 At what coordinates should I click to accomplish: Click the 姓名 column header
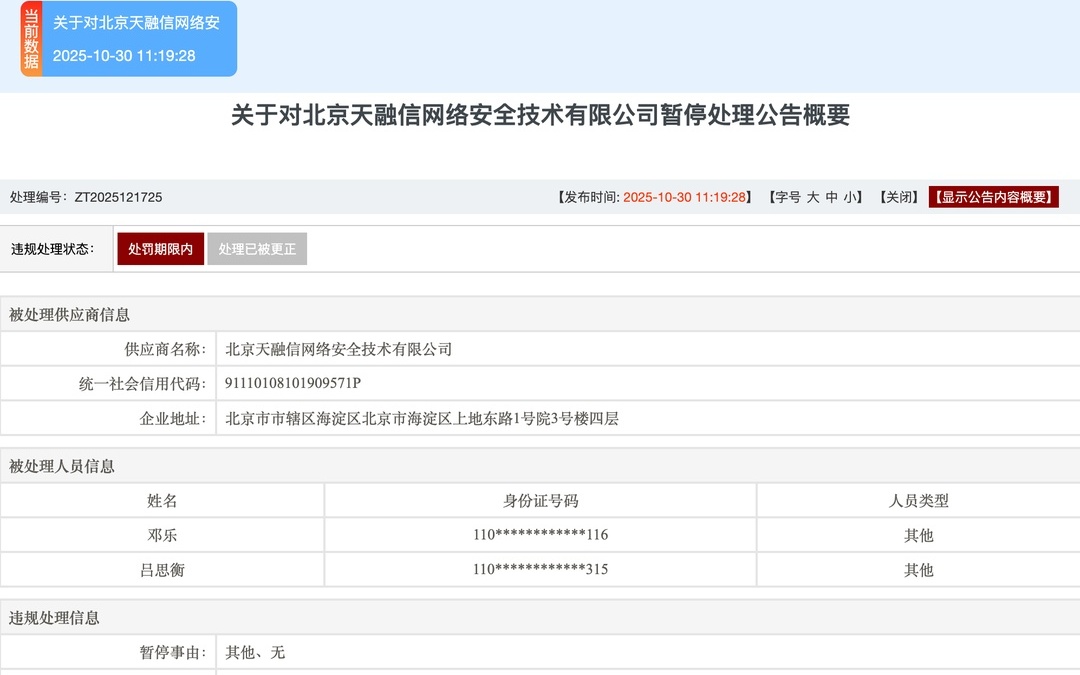pyautogui.click(x=162, y=501)
